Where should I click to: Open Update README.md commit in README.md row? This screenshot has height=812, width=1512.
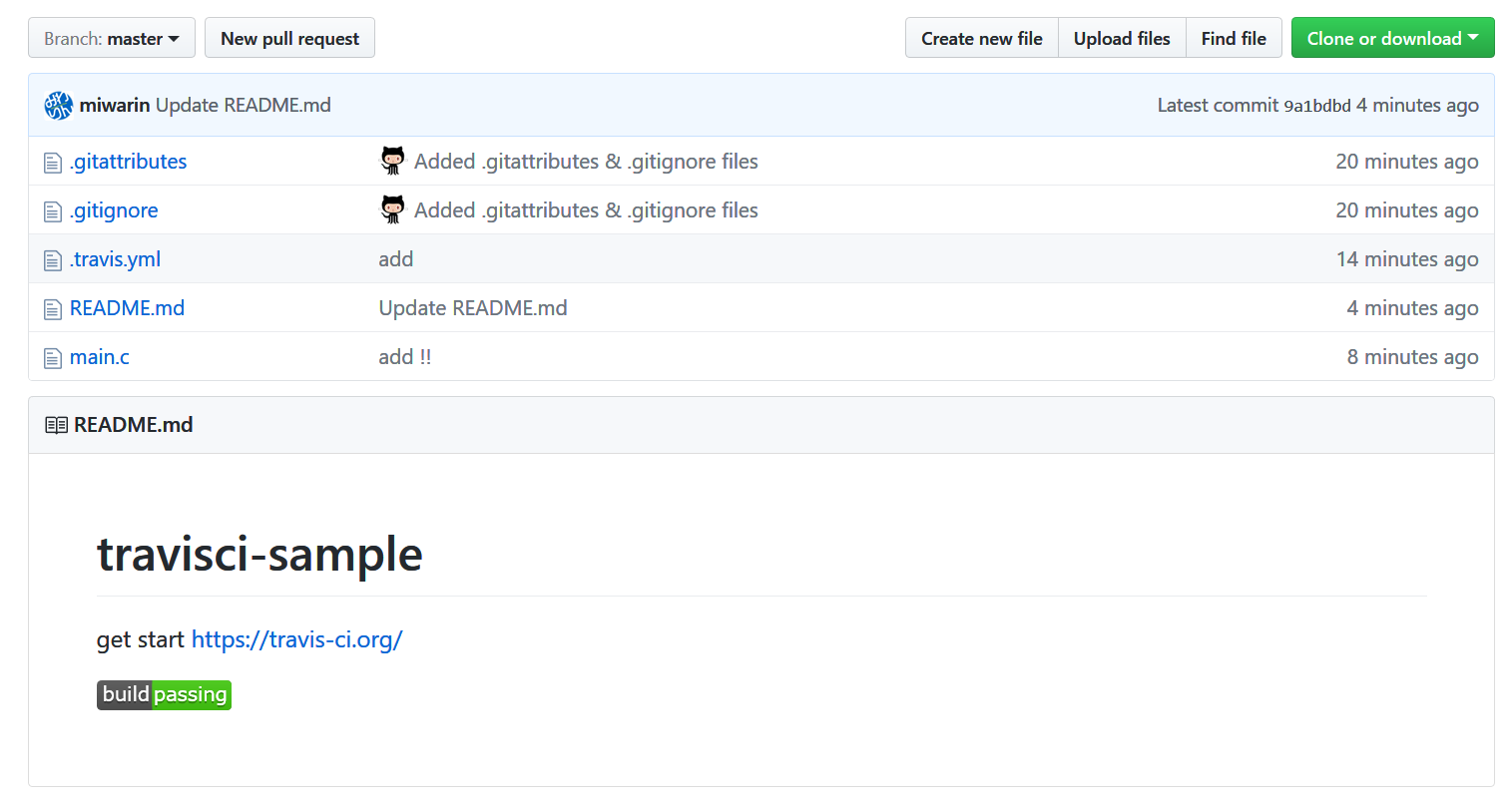click(x=473, y=308)
